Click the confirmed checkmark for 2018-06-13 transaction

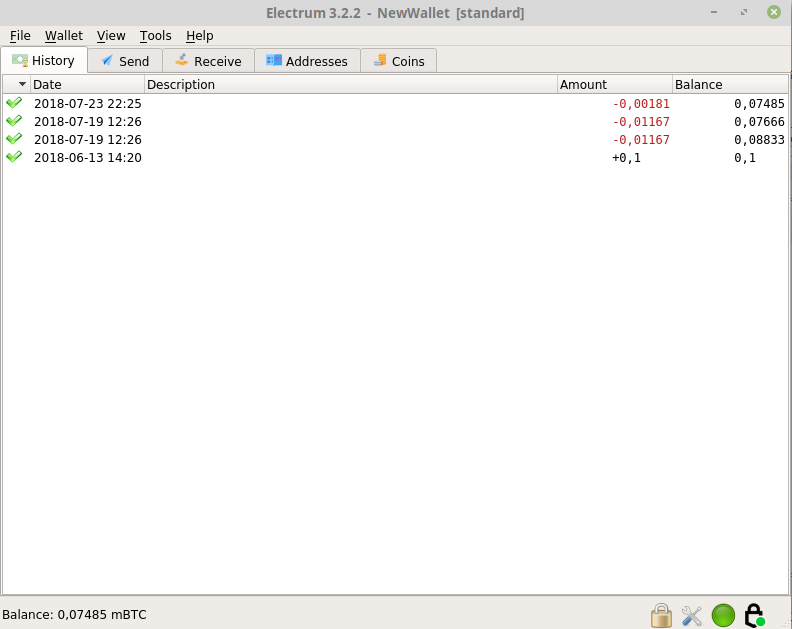(14, 157)
